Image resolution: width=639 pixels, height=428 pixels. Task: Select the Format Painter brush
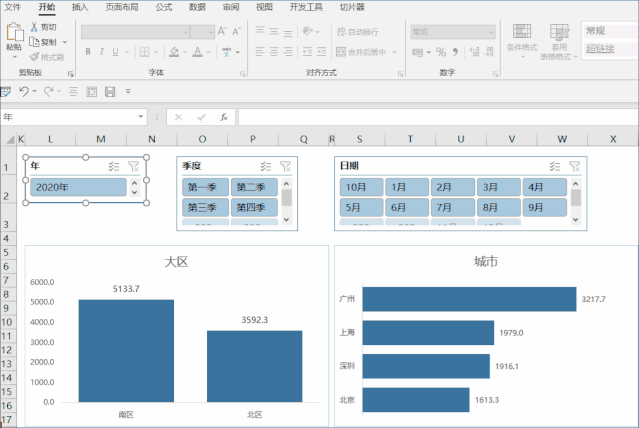click(x=35, y=57)
